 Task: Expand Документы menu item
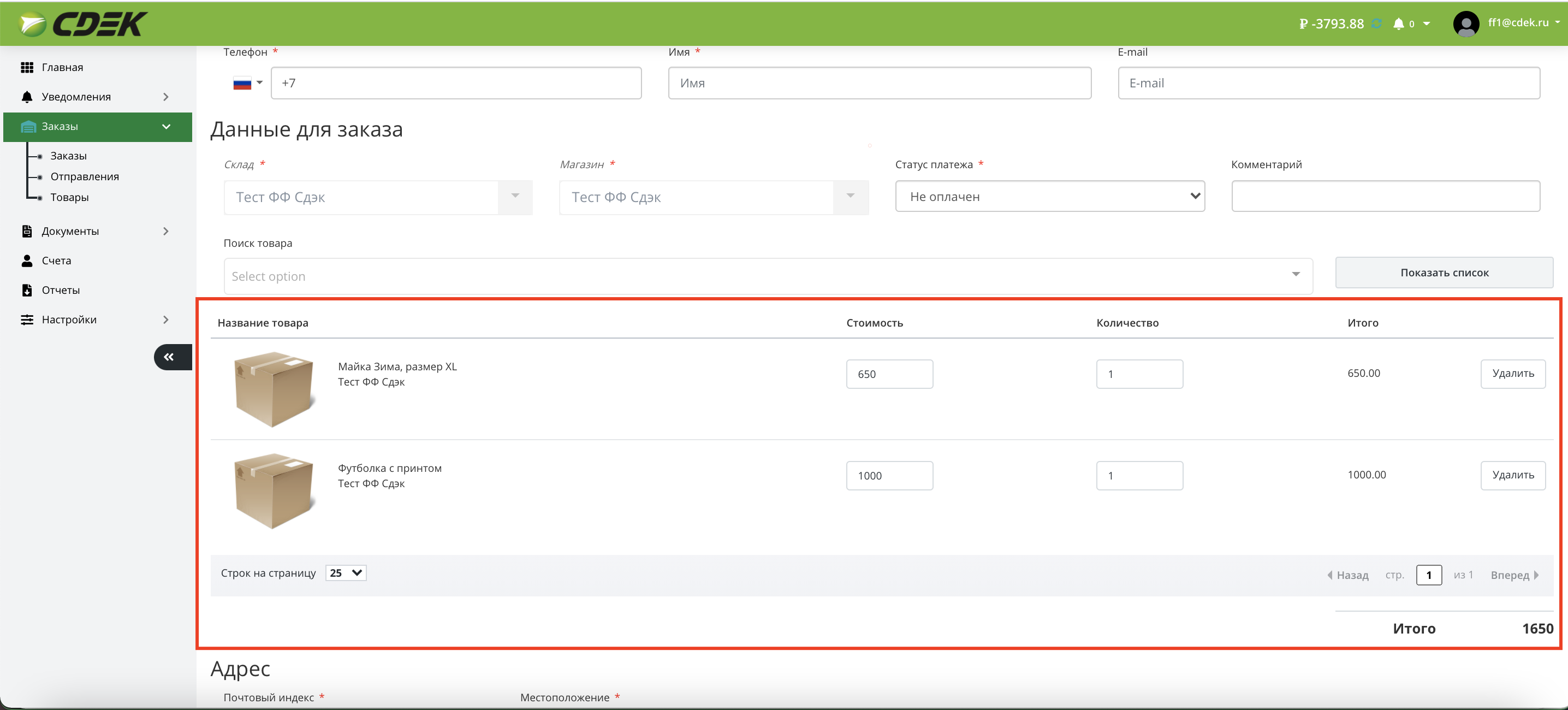(70, 232)
